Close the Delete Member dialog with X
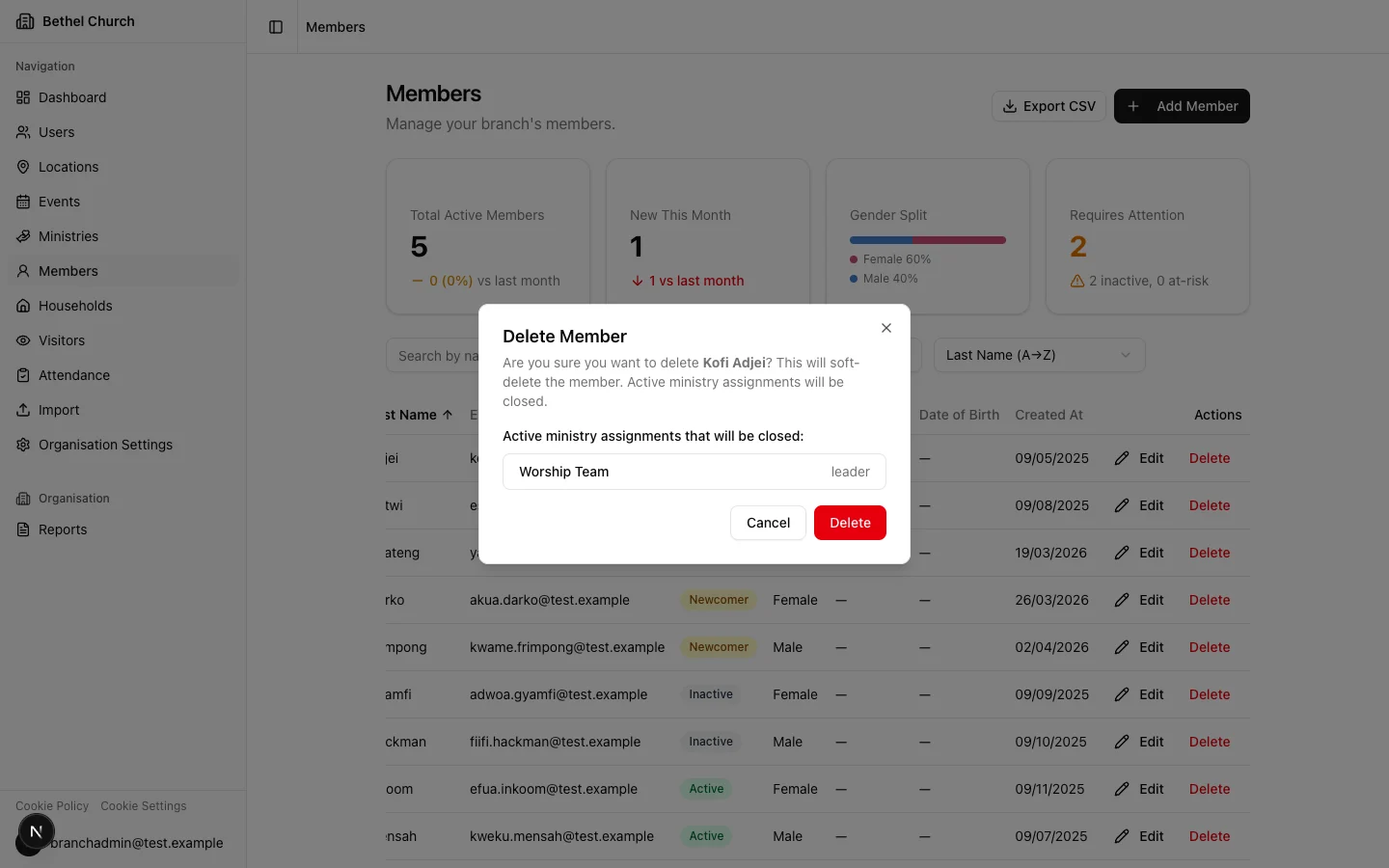The height and width of the screenshot is (868, 1389). pyautogui.click(x=886, y=328)
